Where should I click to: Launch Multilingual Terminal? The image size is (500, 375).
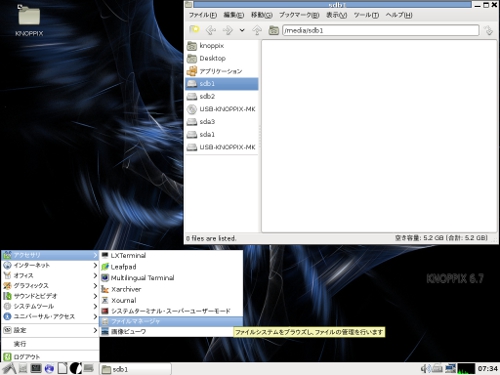tap(171, 278)
